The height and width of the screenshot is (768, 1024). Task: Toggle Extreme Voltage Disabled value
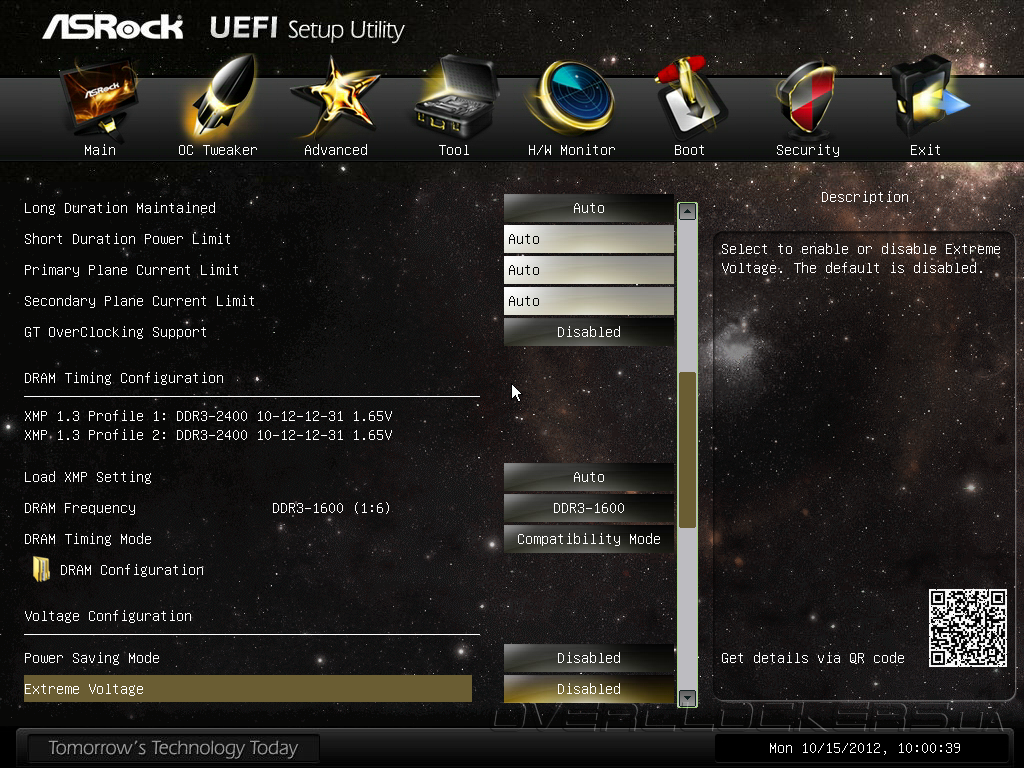(588, 689)
